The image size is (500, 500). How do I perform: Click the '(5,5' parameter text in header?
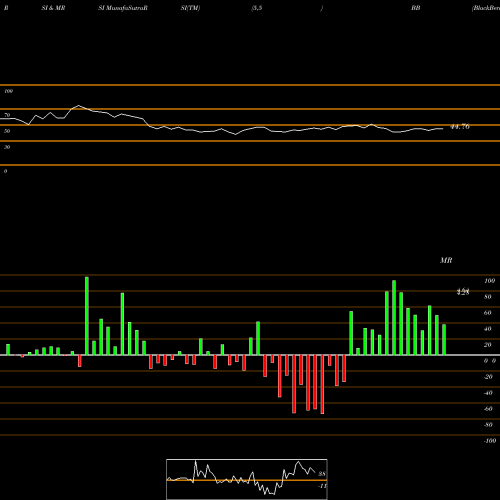257,8
